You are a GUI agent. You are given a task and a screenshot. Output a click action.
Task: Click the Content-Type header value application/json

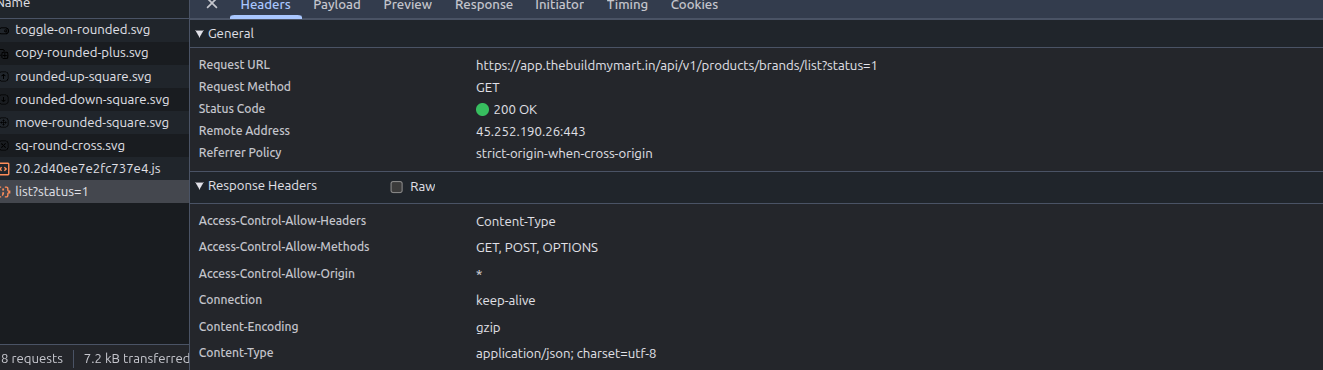pos(566,353)
